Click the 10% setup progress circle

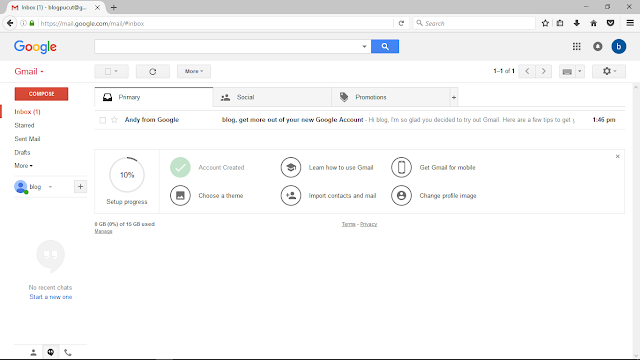click(127, 175)
